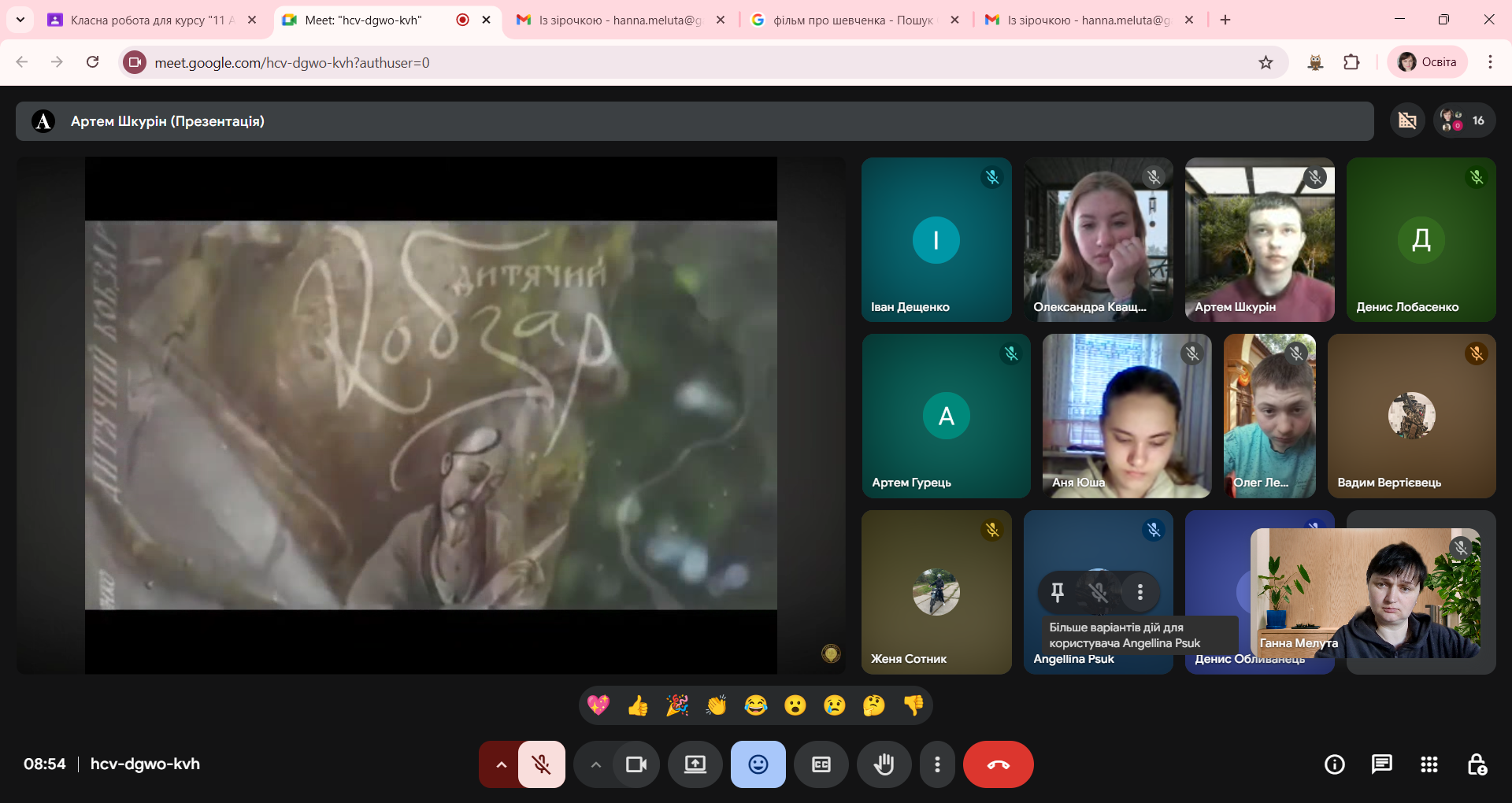Click the camera site-permission icon in address bar
Viewport: 1512px width, 803px height.
(135, 62)
